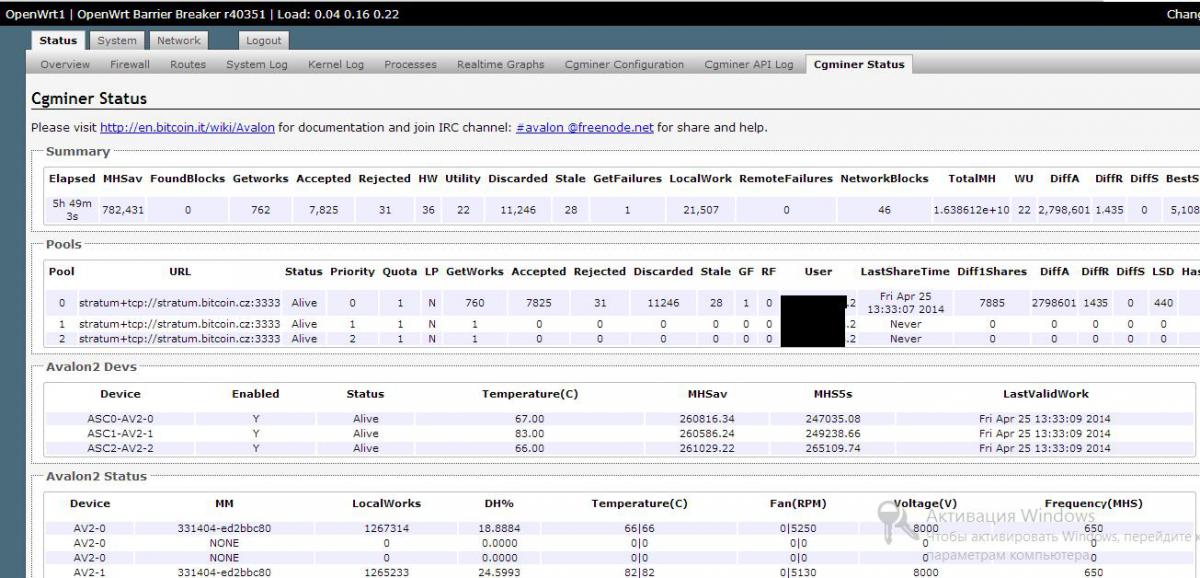This screenshot has height=578, width=1200.
Task: Click the Quota column header in Pools
Action: pos(400,271)
